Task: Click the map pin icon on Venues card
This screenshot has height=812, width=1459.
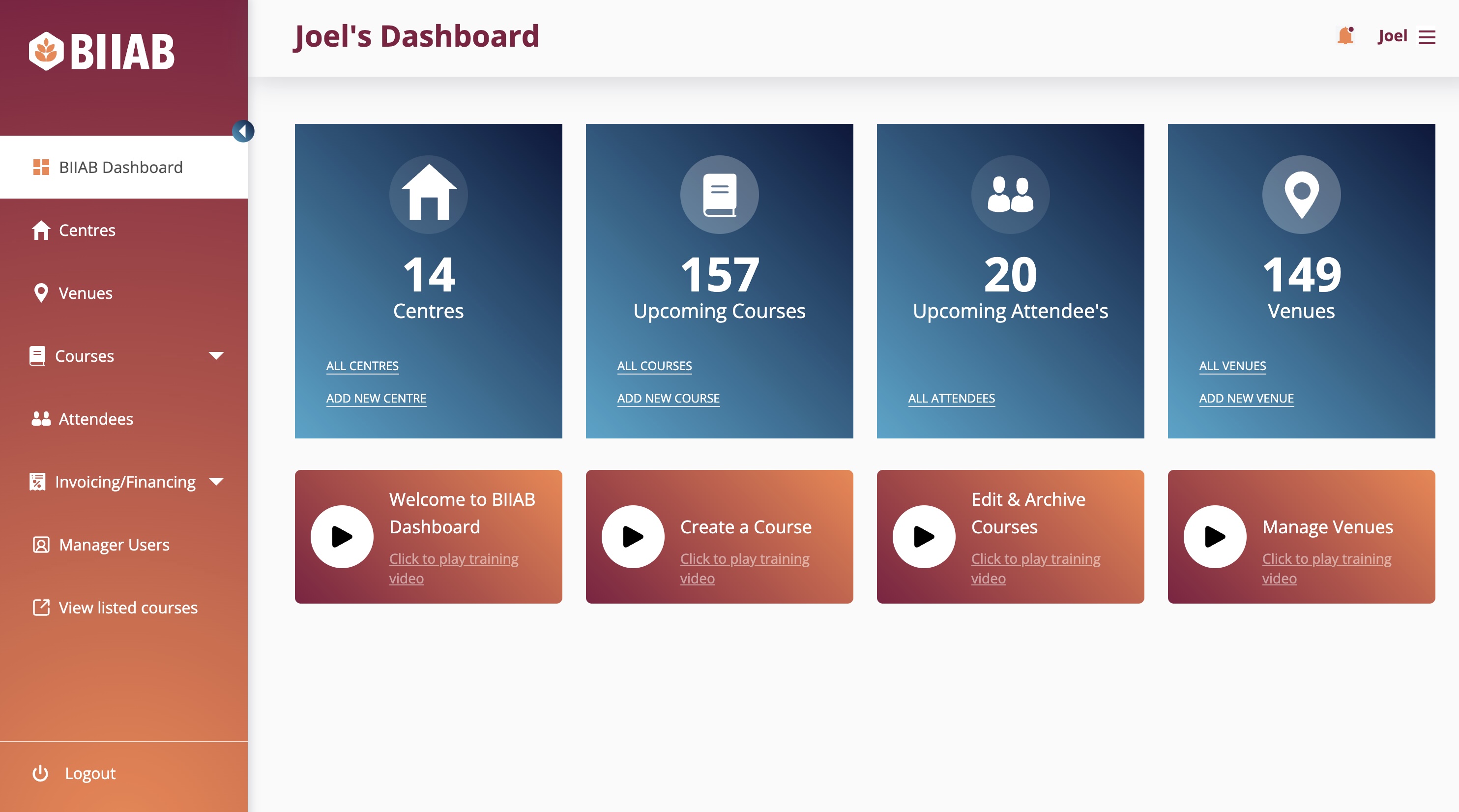Action: point(1302,194)
